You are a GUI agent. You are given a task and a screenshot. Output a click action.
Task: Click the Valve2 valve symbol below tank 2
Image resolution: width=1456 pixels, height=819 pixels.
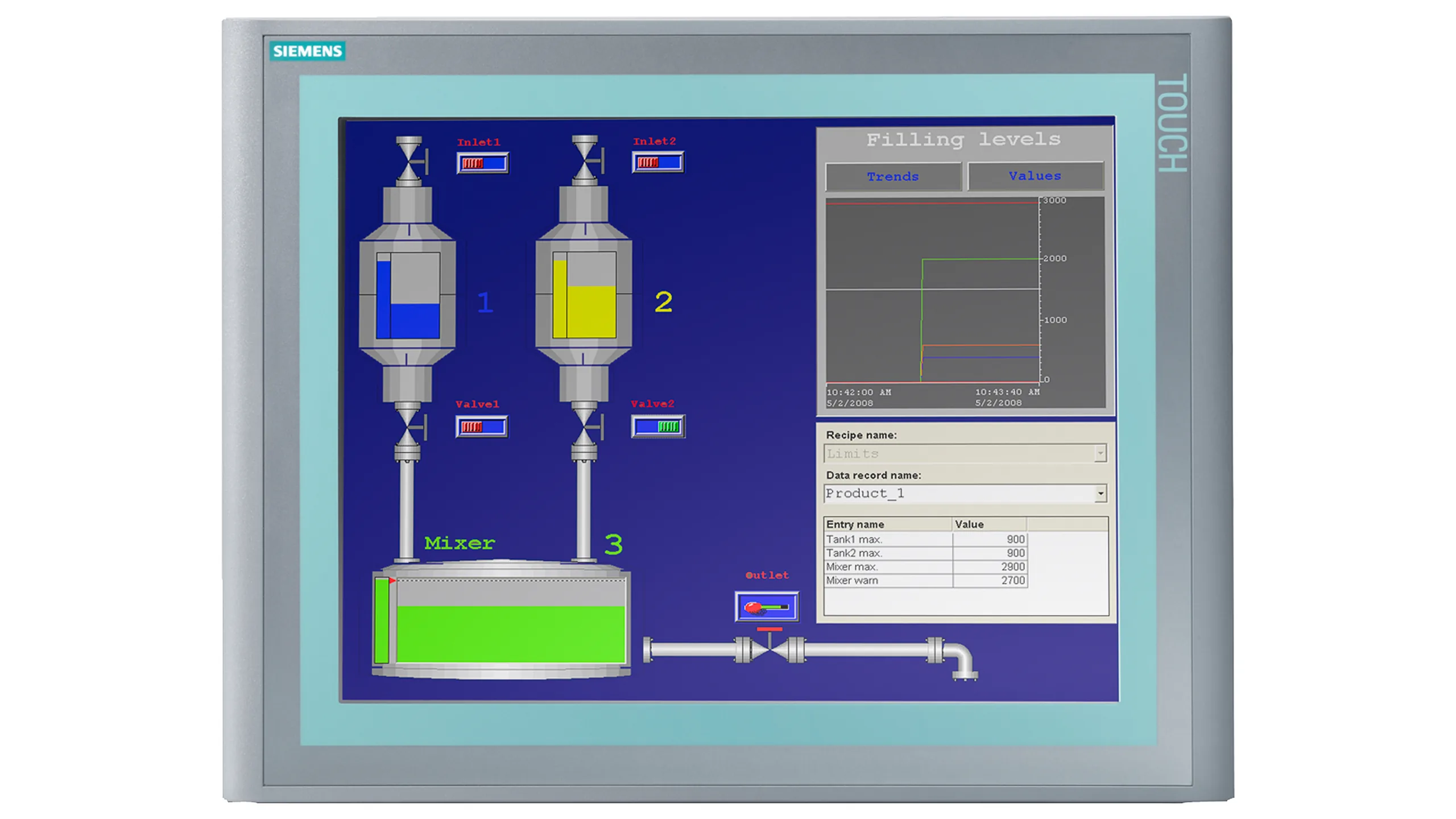[x=584, y=425]
